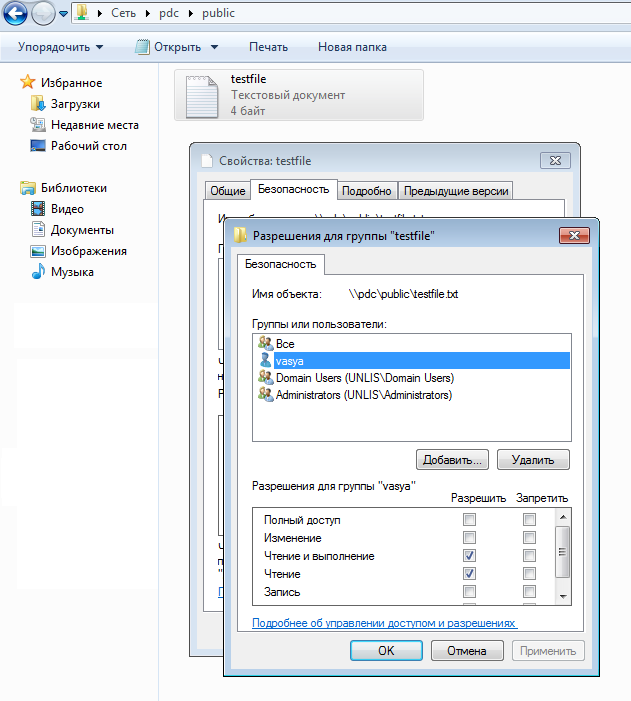
Task: Expand the Упорядочить dropdown menu
Action: click(x=60, y=47)
